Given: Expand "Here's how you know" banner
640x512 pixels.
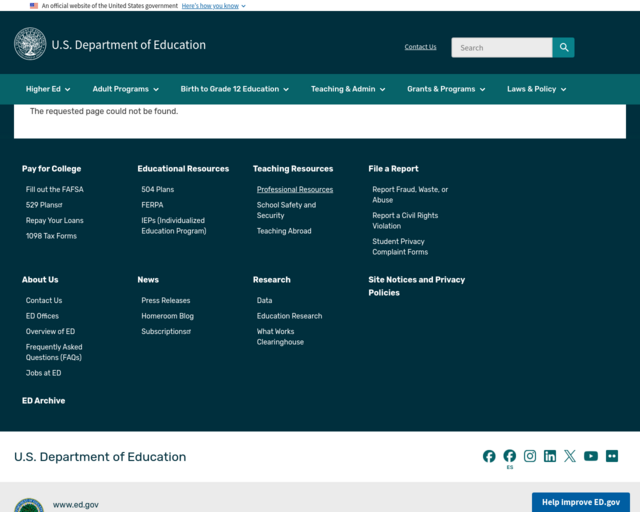Looking at the screenshot, I should tap(213, 6).
